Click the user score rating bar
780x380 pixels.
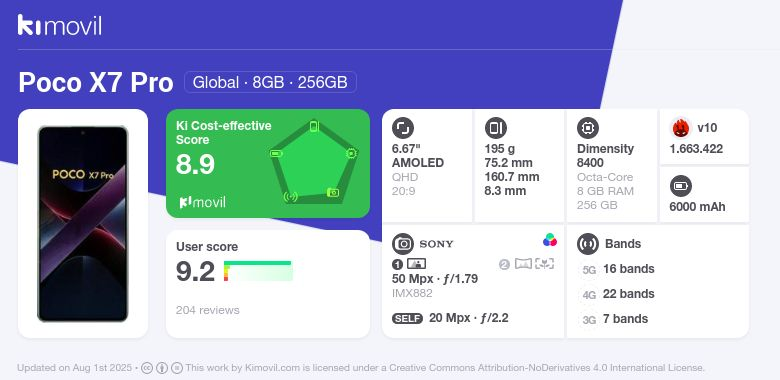pyautogui.click(x=258, y=271)
